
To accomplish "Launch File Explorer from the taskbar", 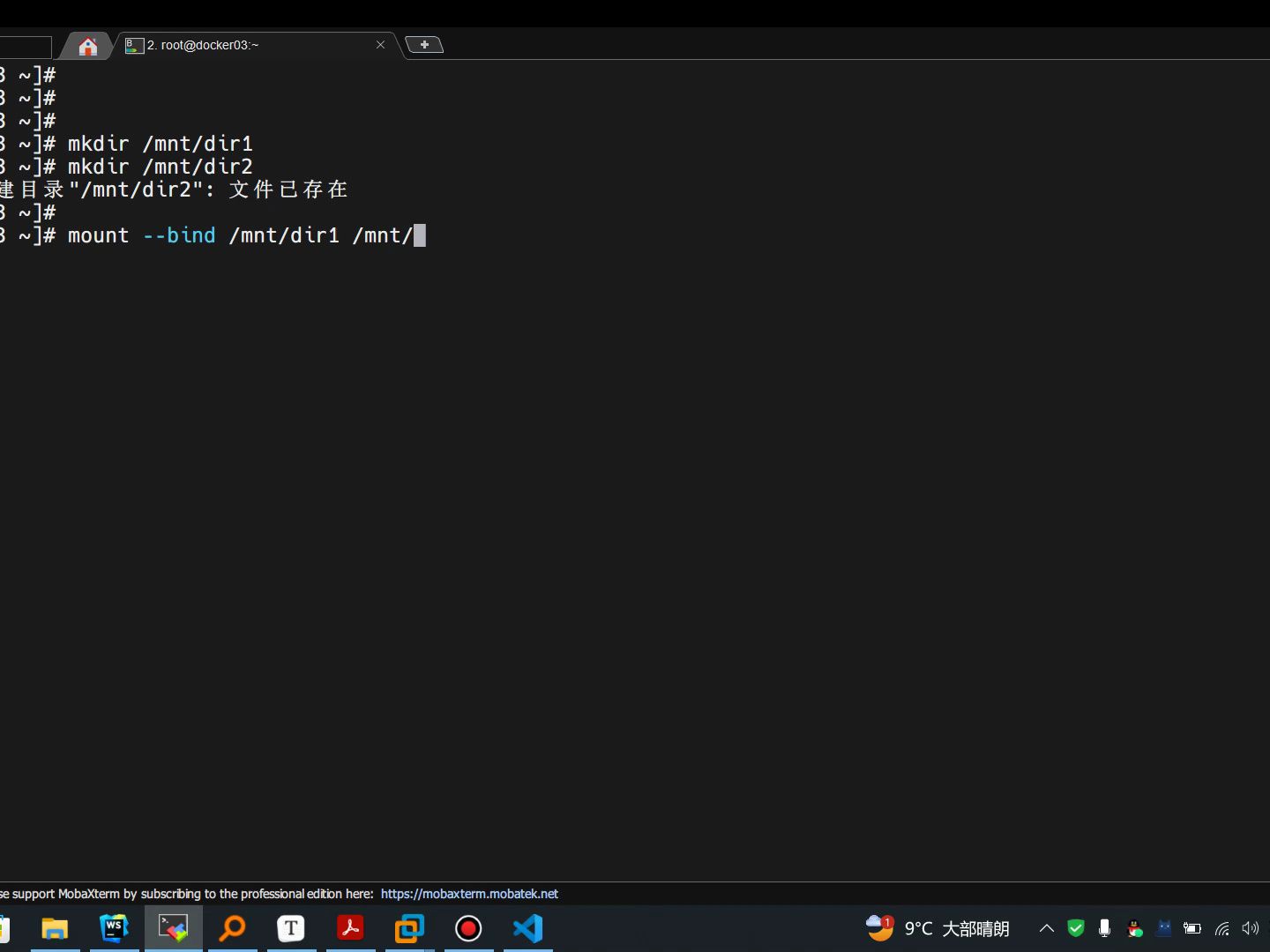I will tap(55, 928).
